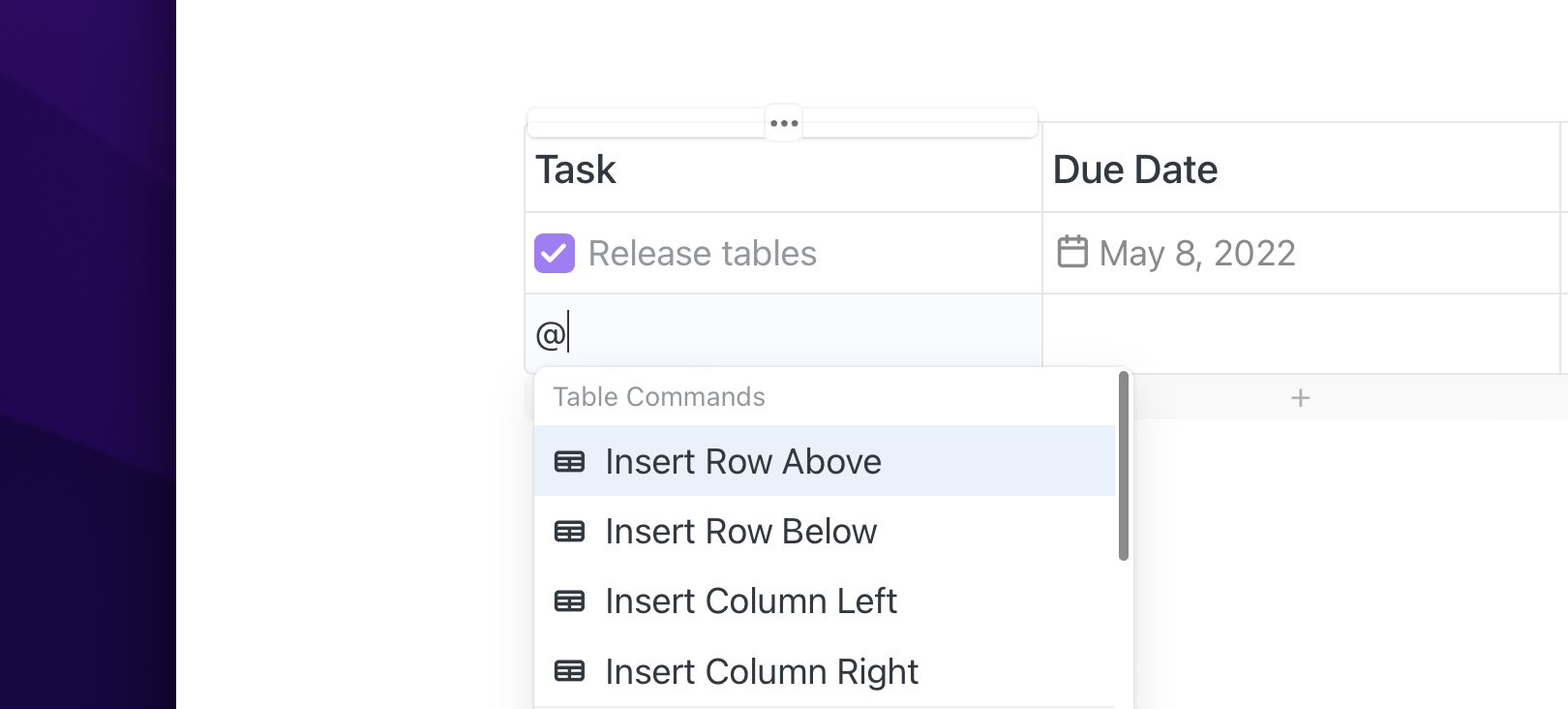This screenshot has width=1568, height=709.
Task: Pick the Insert Column Left command text
Action: [750, 601]
